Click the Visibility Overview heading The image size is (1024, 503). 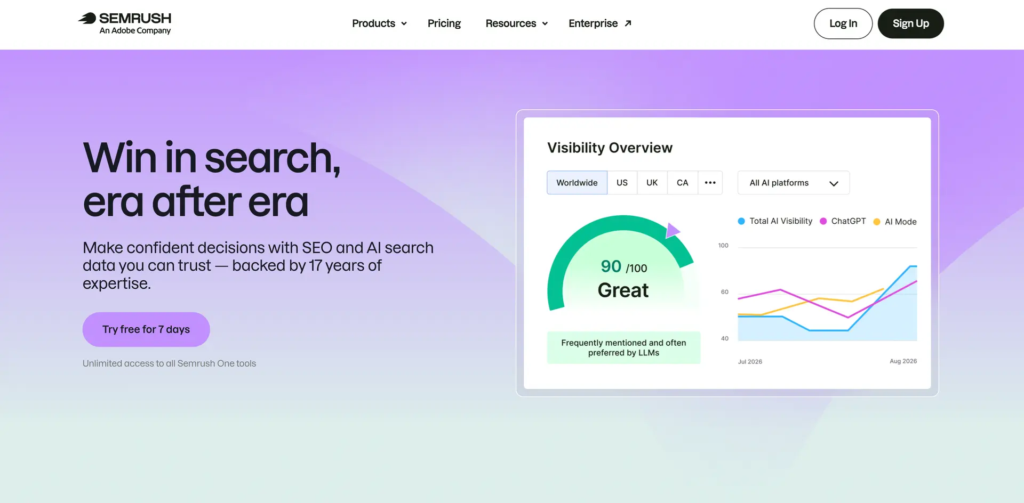pos(610,148)
